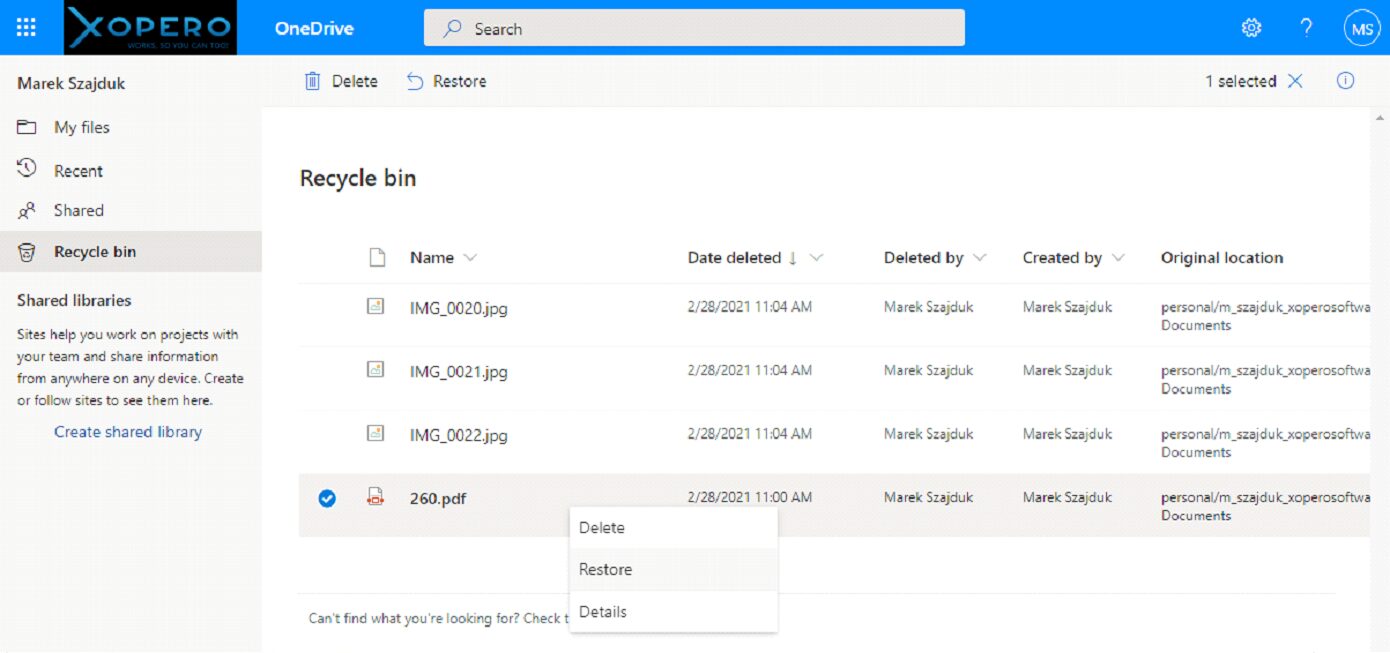The height and width of the screenshot is (653, 1390).
Task: Open the app launcher waffle icon
Action: 26,28
